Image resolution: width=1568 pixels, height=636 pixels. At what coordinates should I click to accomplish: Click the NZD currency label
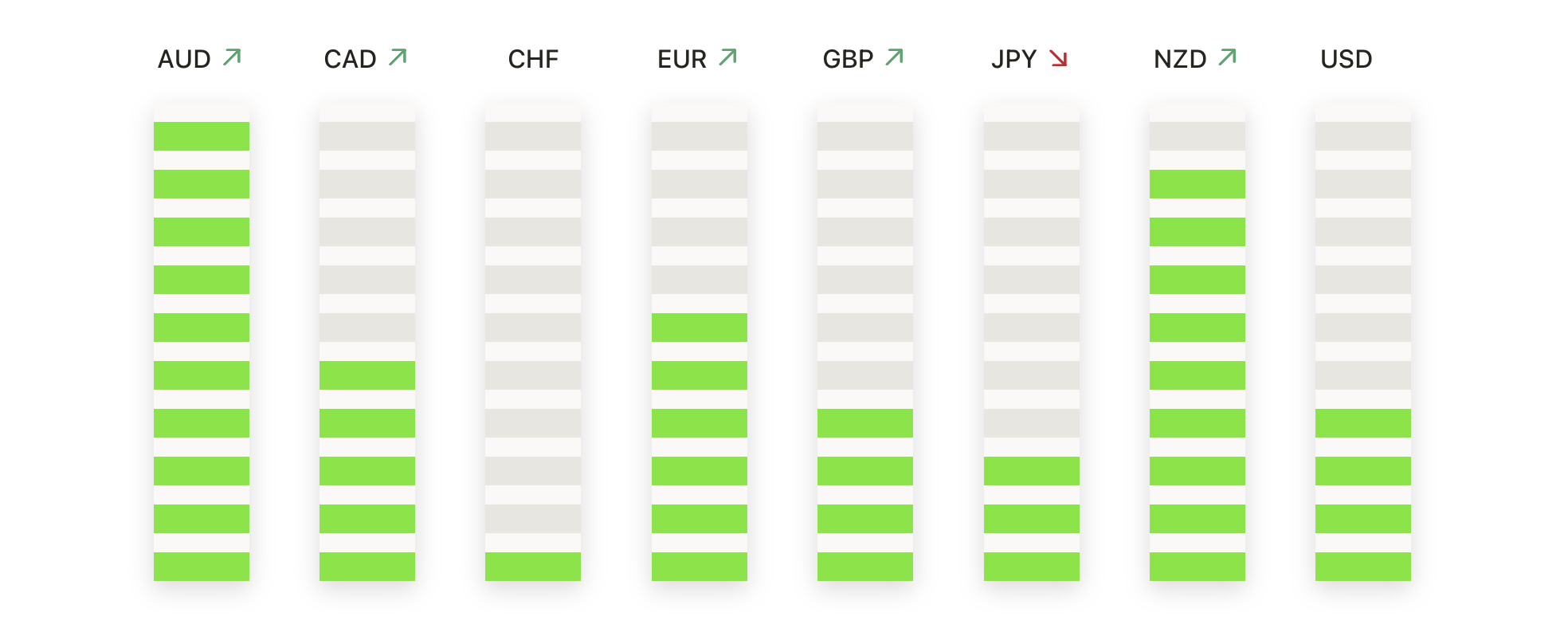point(1180,59)
